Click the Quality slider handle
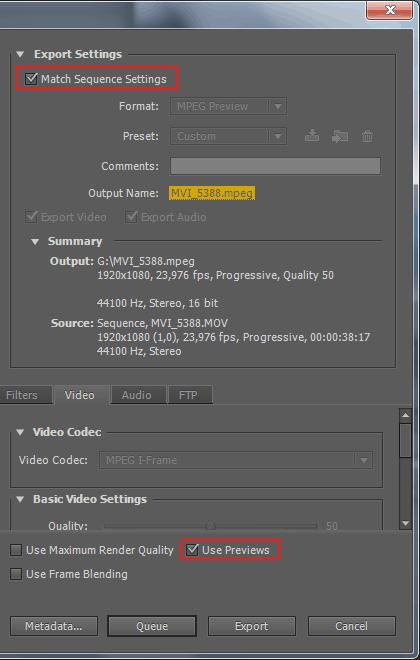 210,525
